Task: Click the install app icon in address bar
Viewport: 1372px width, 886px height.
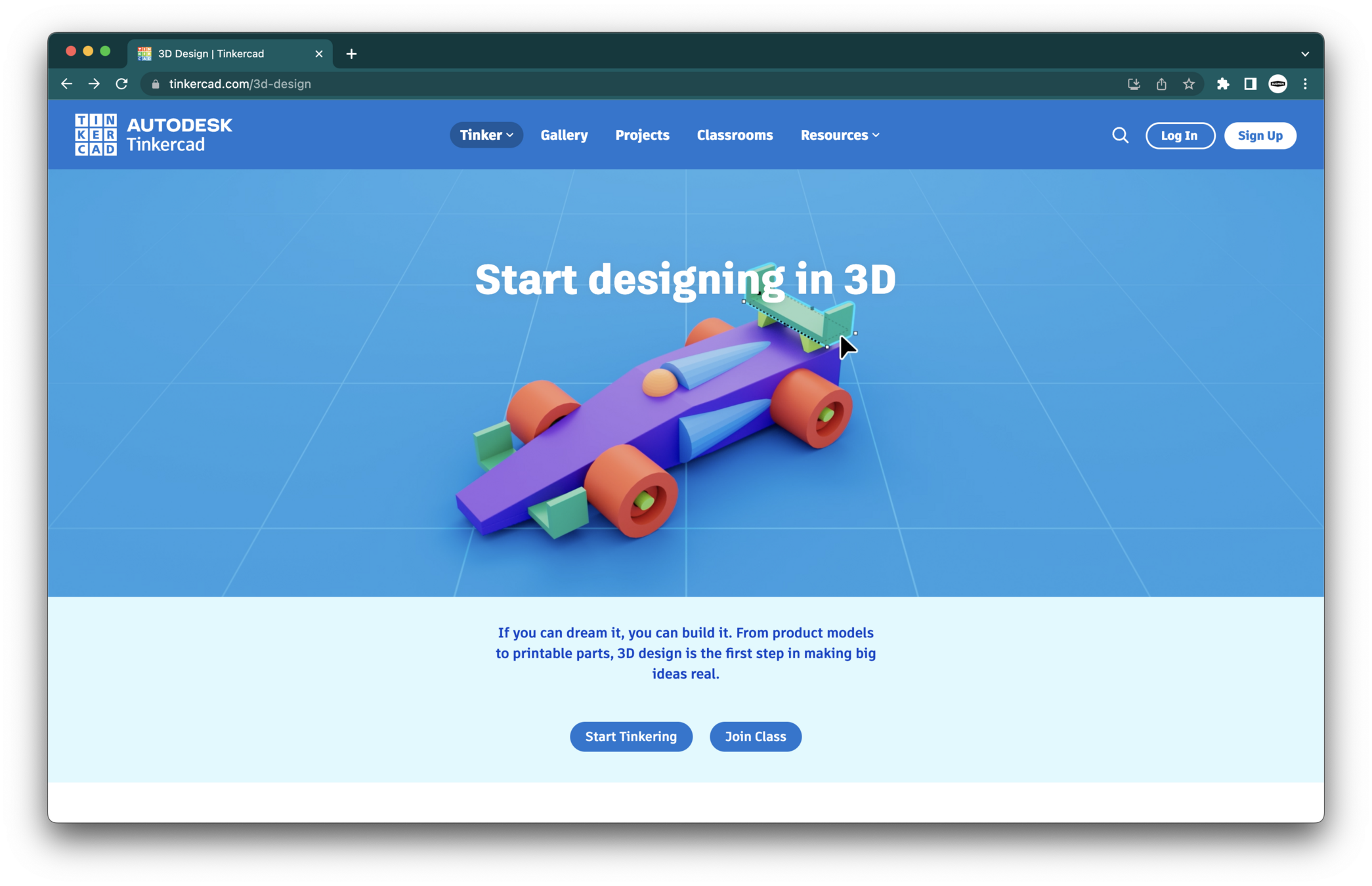Action: pyautogui.click(x=1134, y=84)
